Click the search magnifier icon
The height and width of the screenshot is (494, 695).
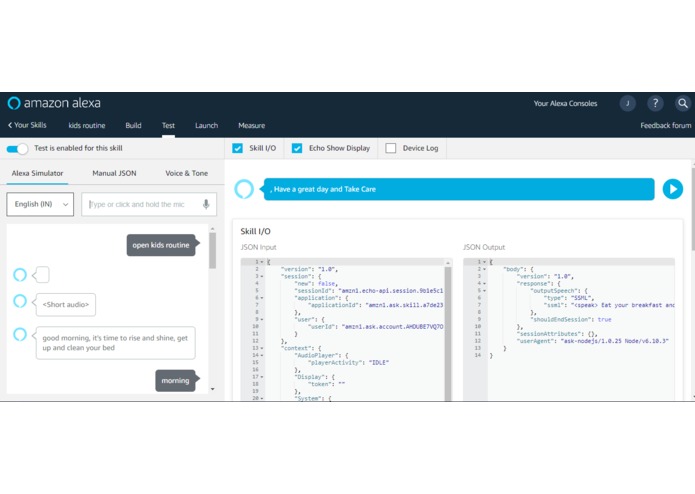coord(683,103)
